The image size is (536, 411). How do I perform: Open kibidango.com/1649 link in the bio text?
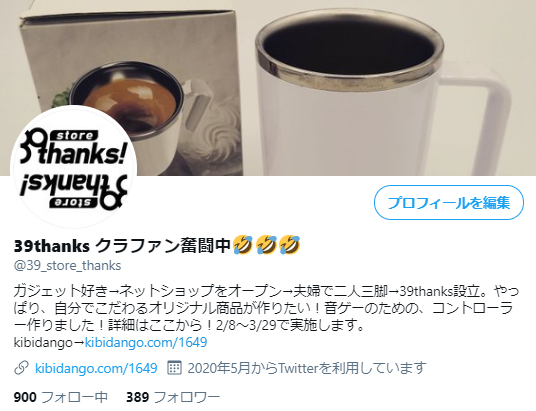(x=146, y=342)
